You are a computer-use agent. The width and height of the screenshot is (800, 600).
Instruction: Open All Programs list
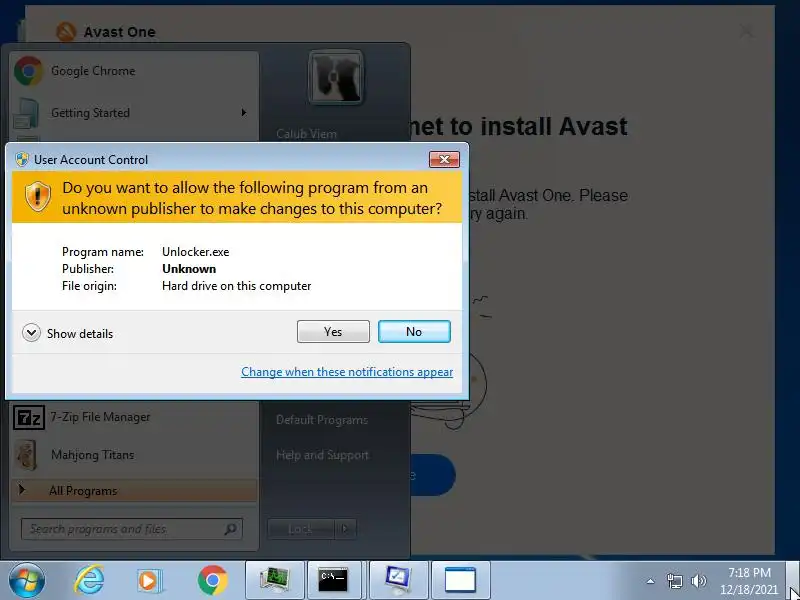[134, 491]
